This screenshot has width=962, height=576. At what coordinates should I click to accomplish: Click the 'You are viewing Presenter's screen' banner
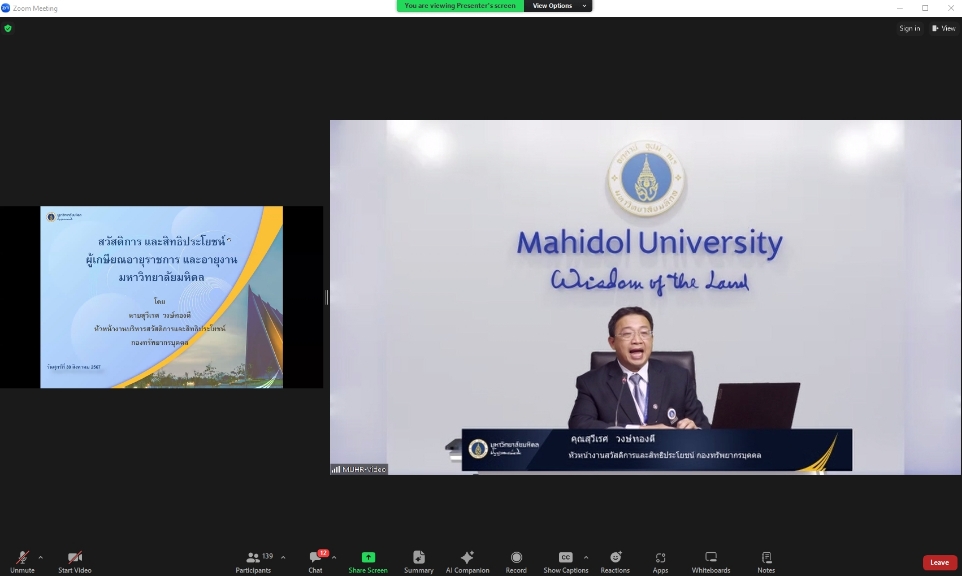coord(460,6)
